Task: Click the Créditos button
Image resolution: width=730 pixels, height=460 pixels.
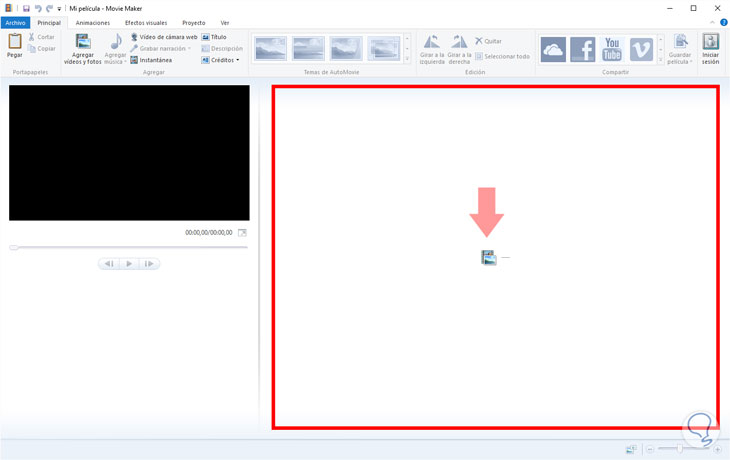Action: 218,60
